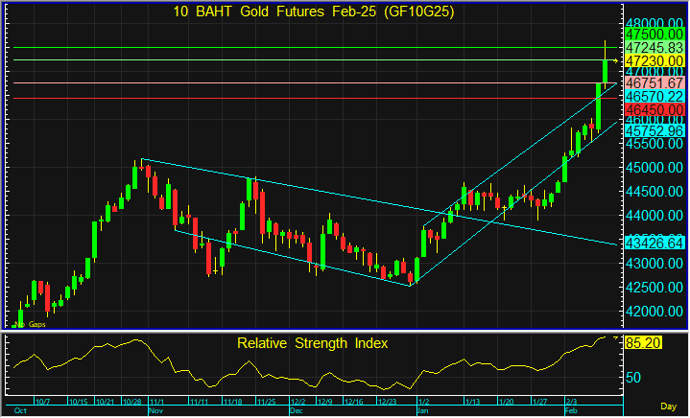Image resolution: width=690 pixels, height=418 pixels.
Task: Select the pink 46751.67 price label
Action: click(x=652, y=82)
